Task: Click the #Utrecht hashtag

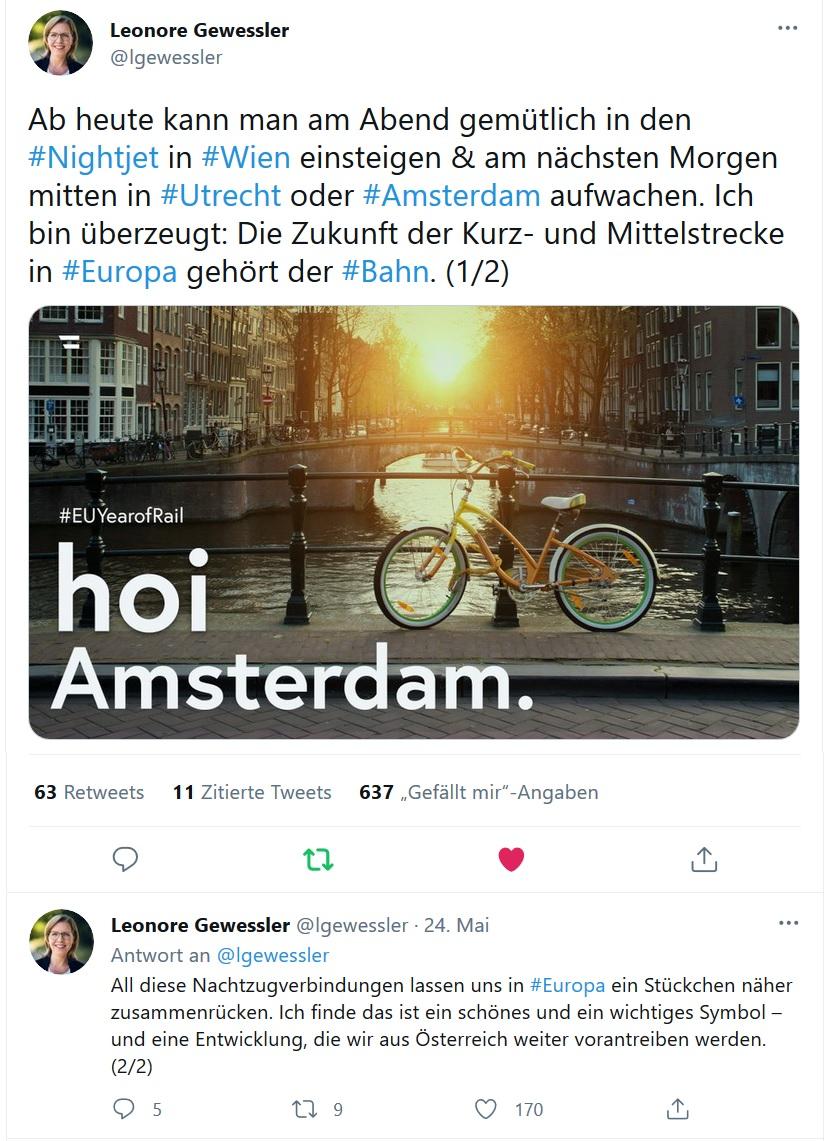Action: (221, 195)
